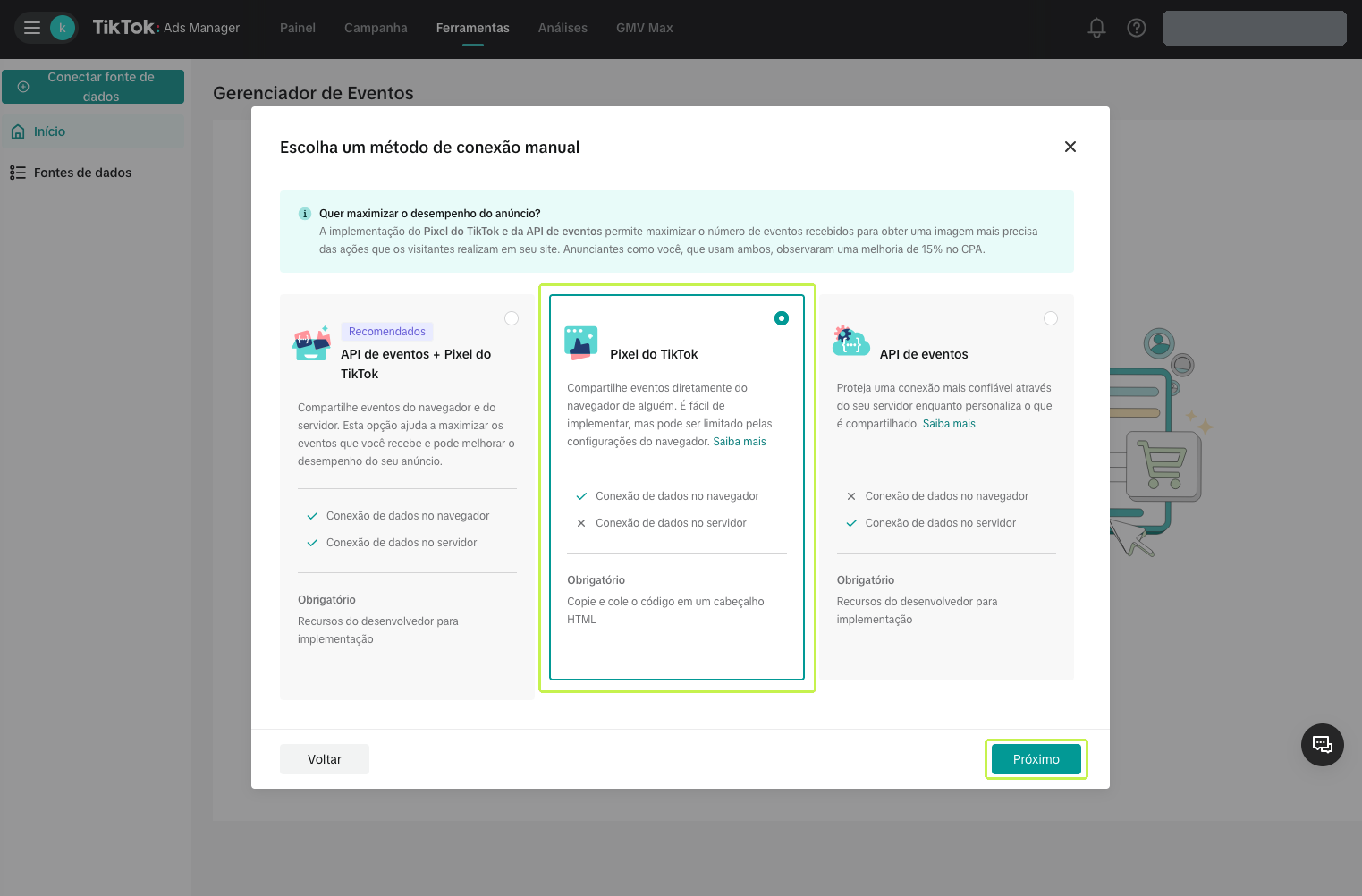Open the Ferramentas tab
Image resolution: width=1362 pixels, height=896 pixels.
point(473,28)
